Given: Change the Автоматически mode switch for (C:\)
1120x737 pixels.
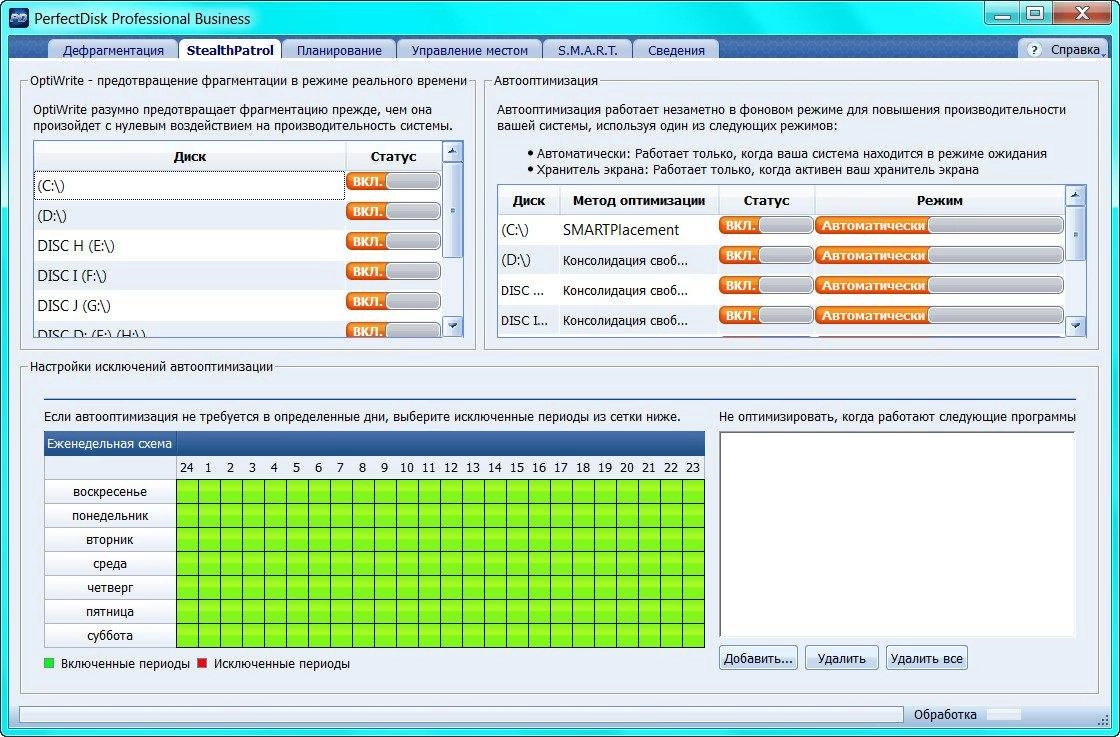Looking at the screenshot, I should (939, 226).
